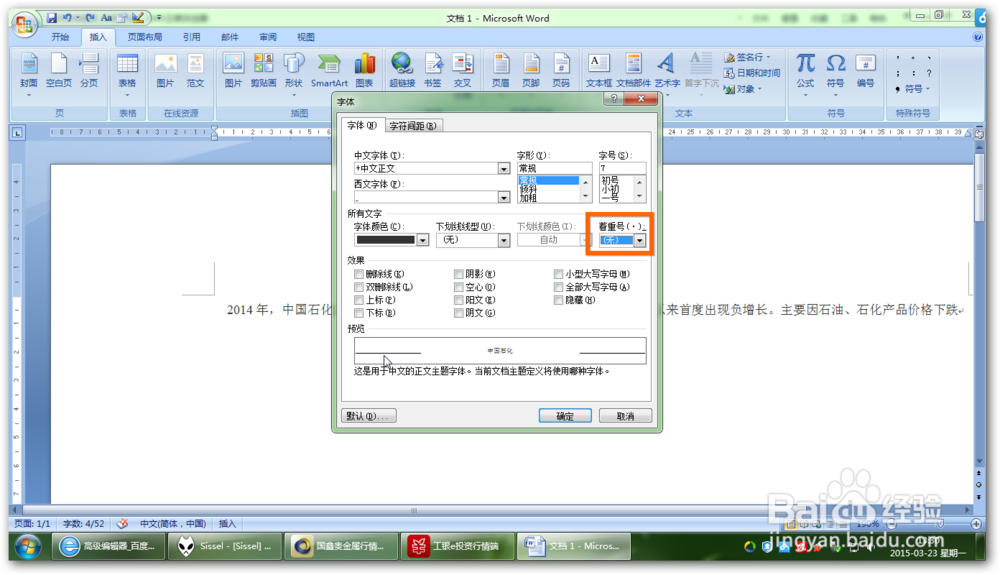Tick the Double strikethrough (双删除线) checkbox
Image resolution: width=1000 pixels, height=575 pixels.
pyautogui.click(x=358, y=287)
